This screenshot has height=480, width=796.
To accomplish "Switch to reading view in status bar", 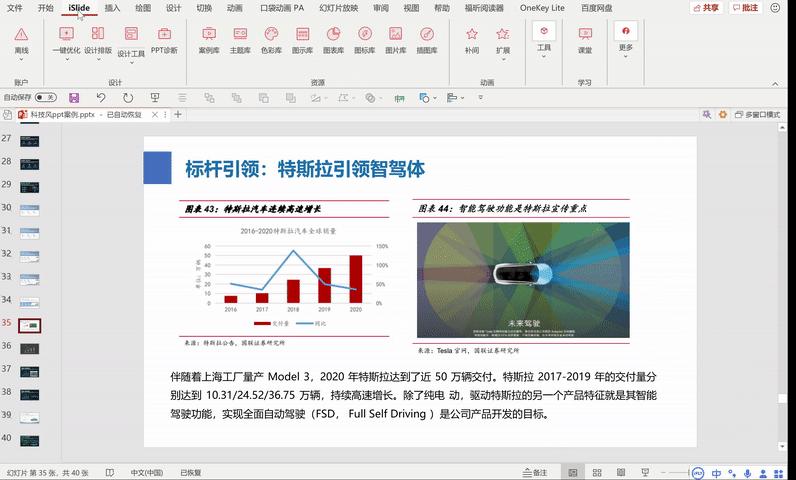I will [620, 472].
